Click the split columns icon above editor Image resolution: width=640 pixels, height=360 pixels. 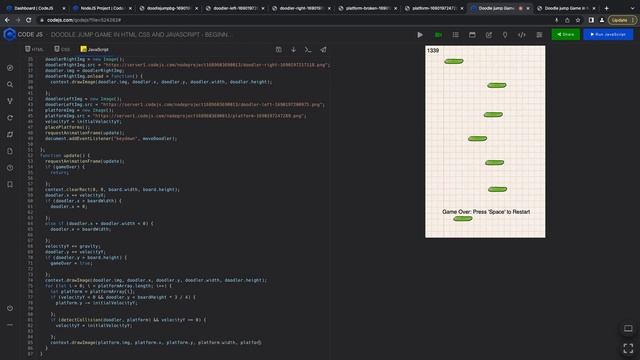point(278,50)
